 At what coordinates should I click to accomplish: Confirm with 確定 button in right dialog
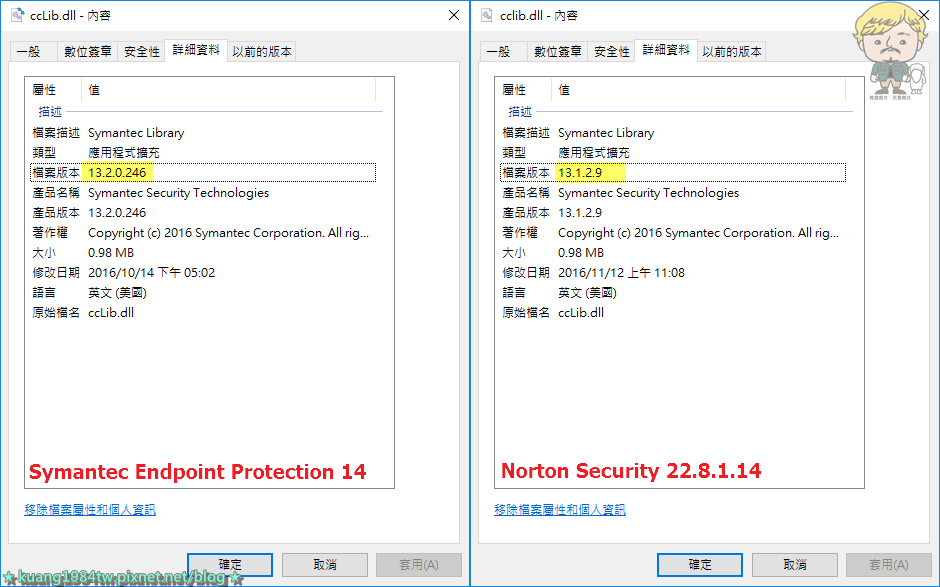click(x=700, y=565)
